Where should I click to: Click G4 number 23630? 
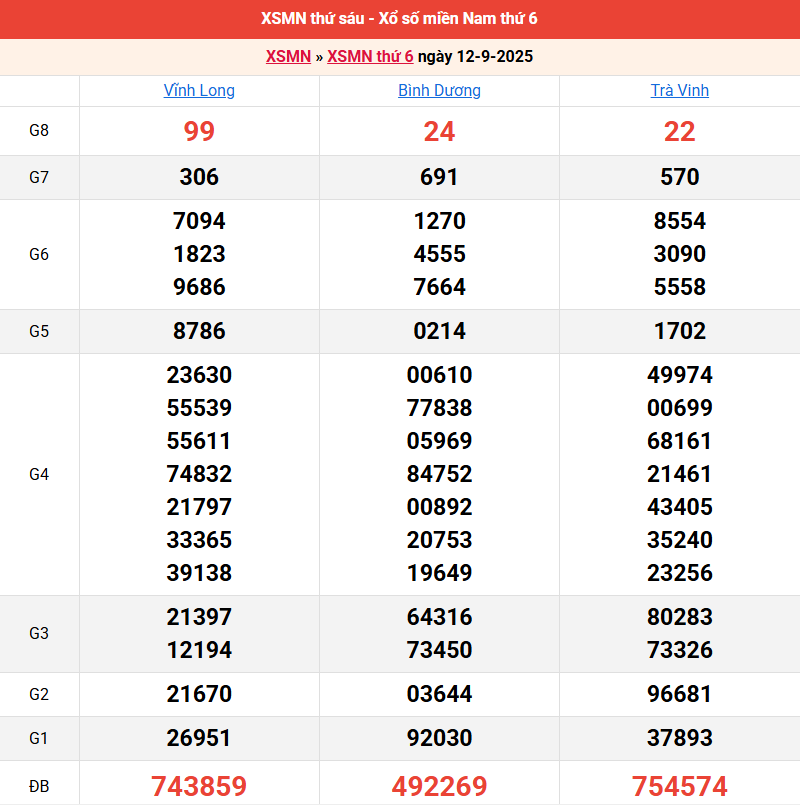[x=199, y=375]
